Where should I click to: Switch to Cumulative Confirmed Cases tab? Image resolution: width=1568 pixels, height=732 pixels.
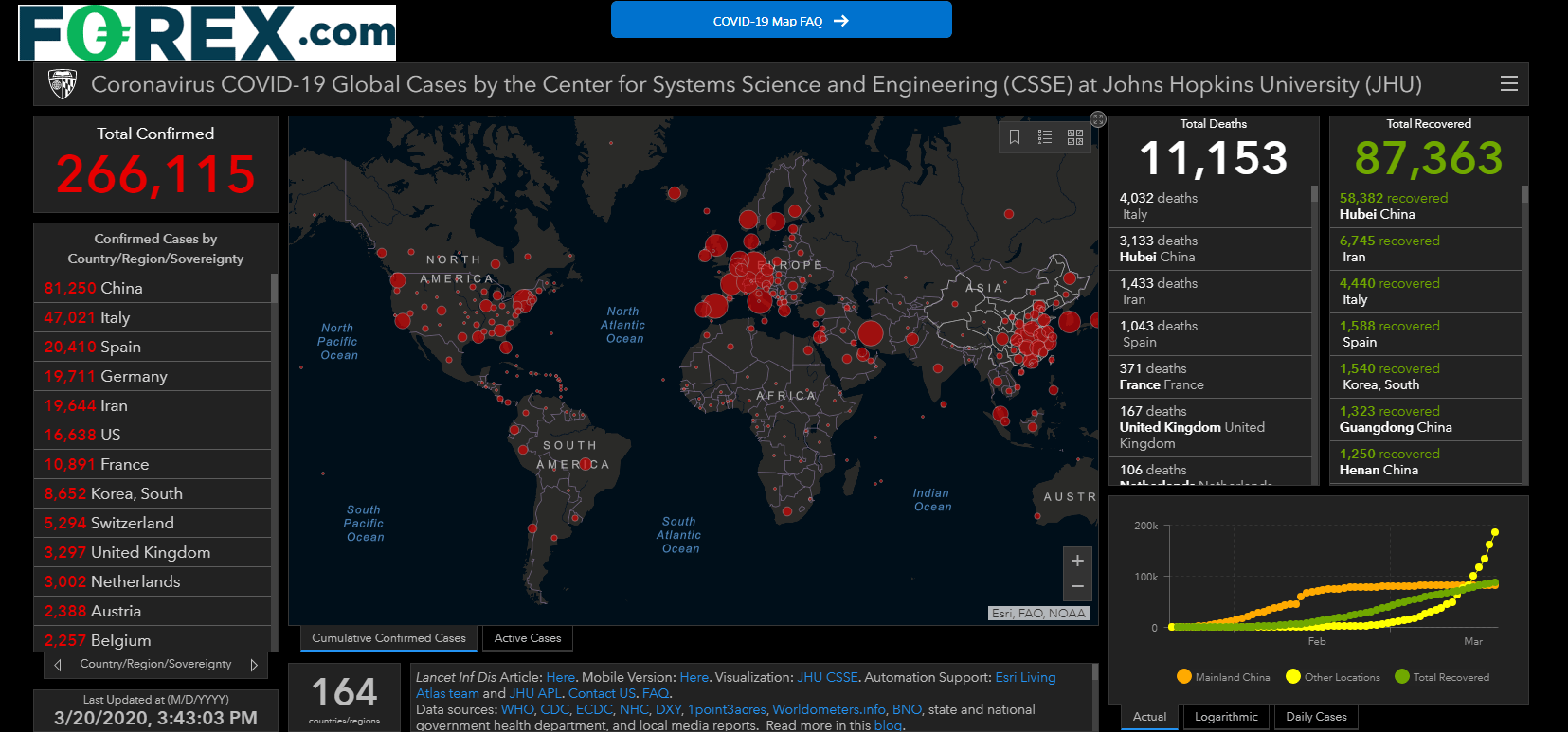coord(388,638)
